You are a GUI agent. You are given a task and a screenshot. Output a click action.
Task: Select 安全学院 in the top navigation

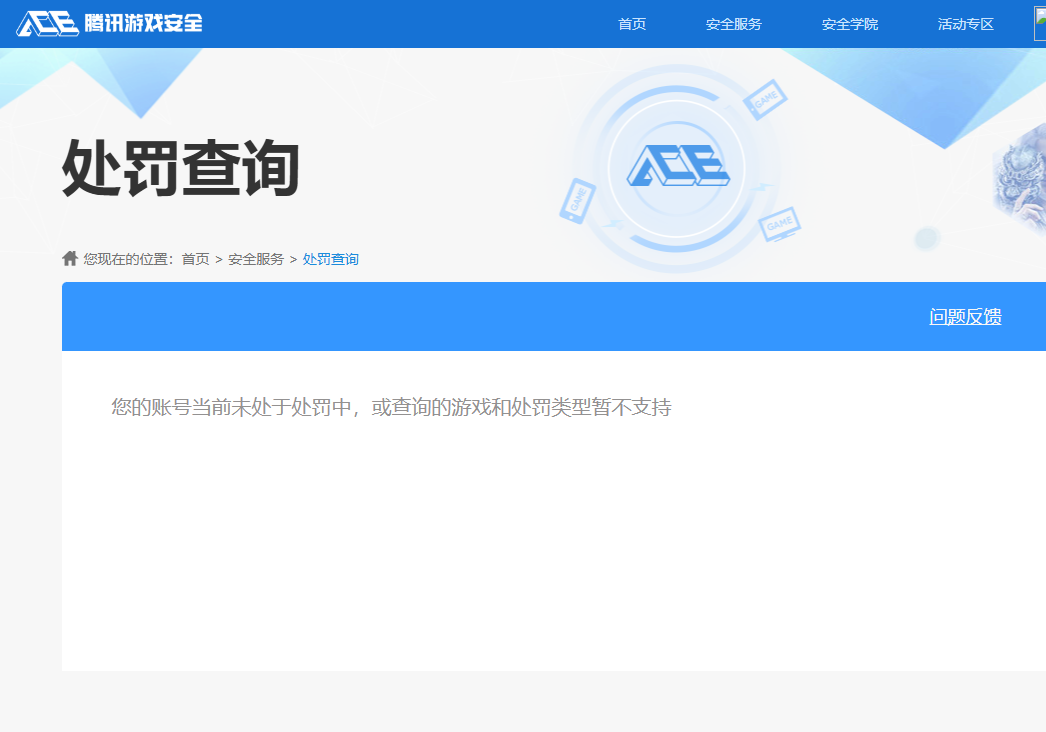(x=849, y=24)
